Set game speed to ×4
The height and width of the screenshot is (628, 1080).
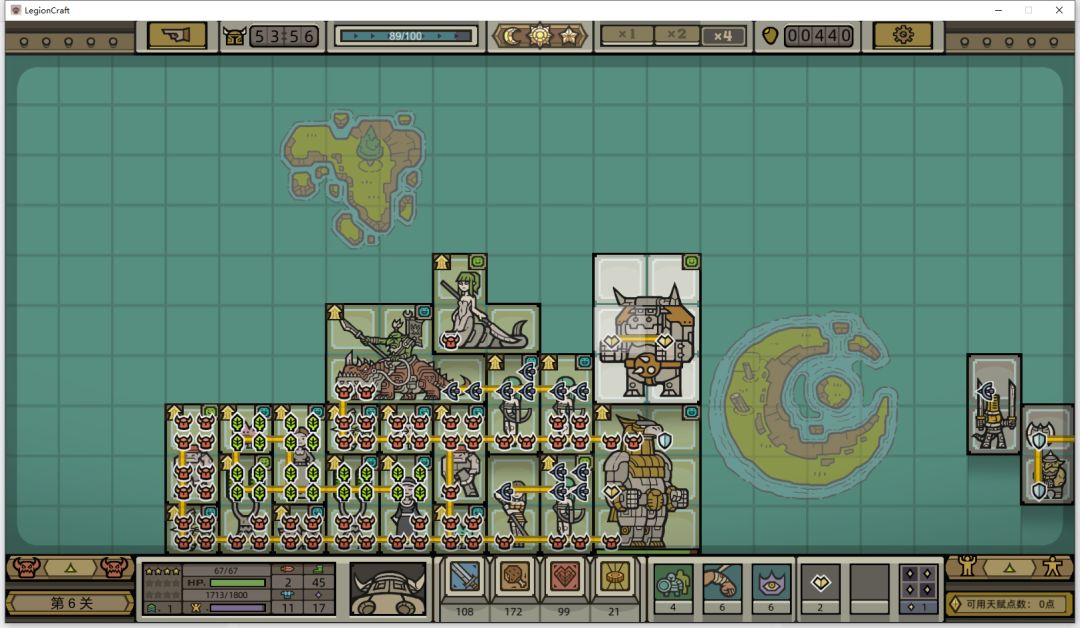(723, 36)
